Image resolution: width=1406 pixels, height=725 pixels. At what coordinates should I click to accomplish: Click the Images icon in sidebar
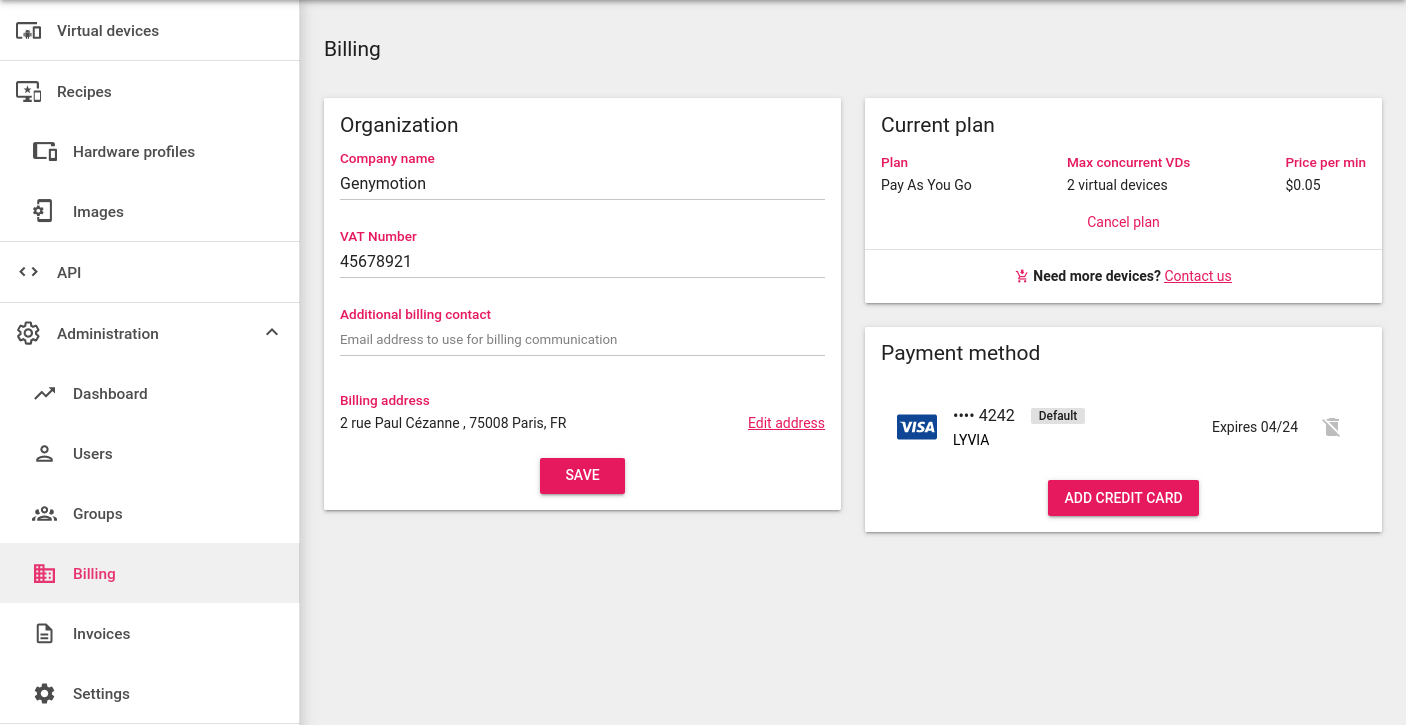[44, 212]
